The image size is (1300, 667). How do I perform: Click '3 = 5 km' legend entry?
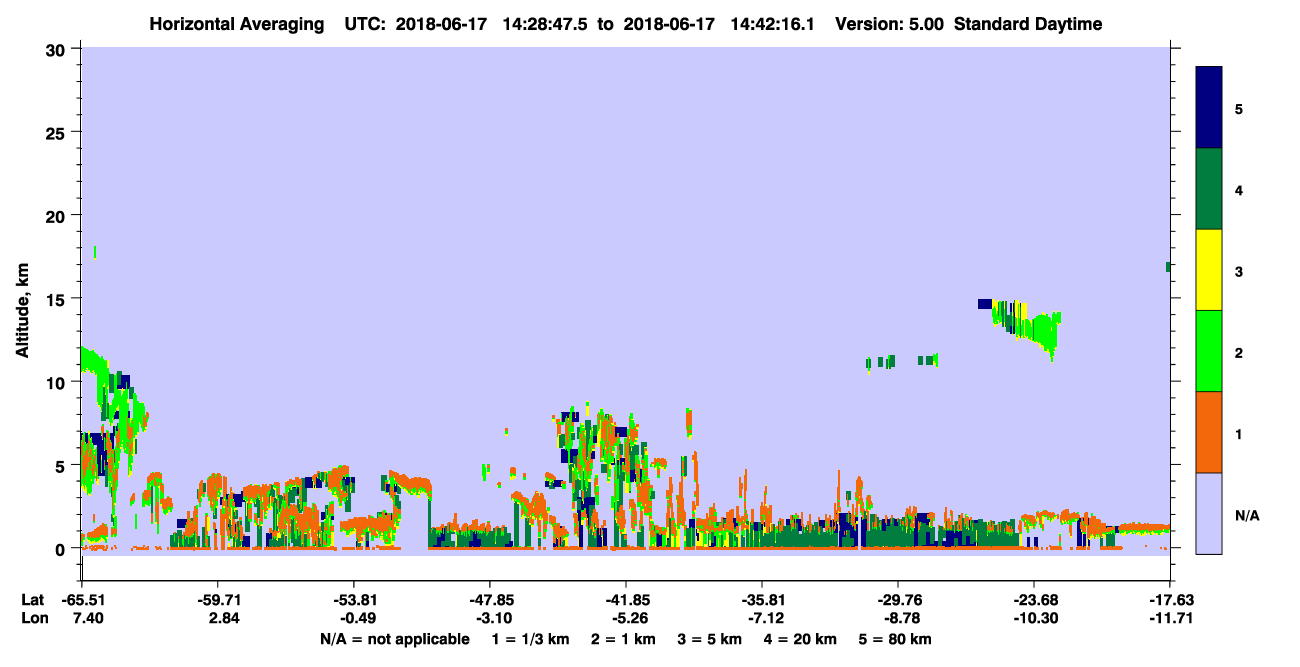pos(710,639)
